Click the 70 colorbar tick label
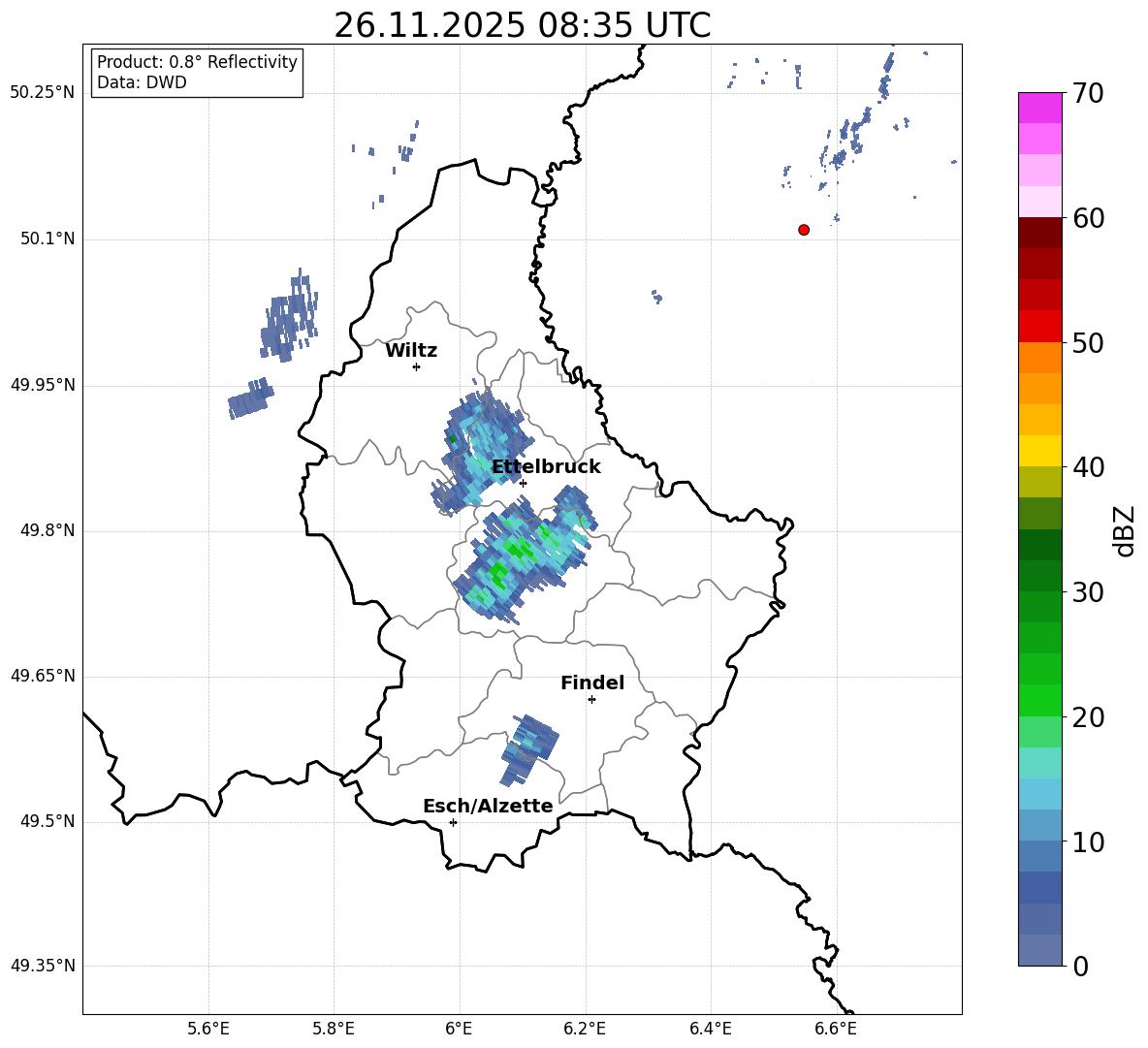This screenshot has height=1048, width=1148. click(1089, 94)
